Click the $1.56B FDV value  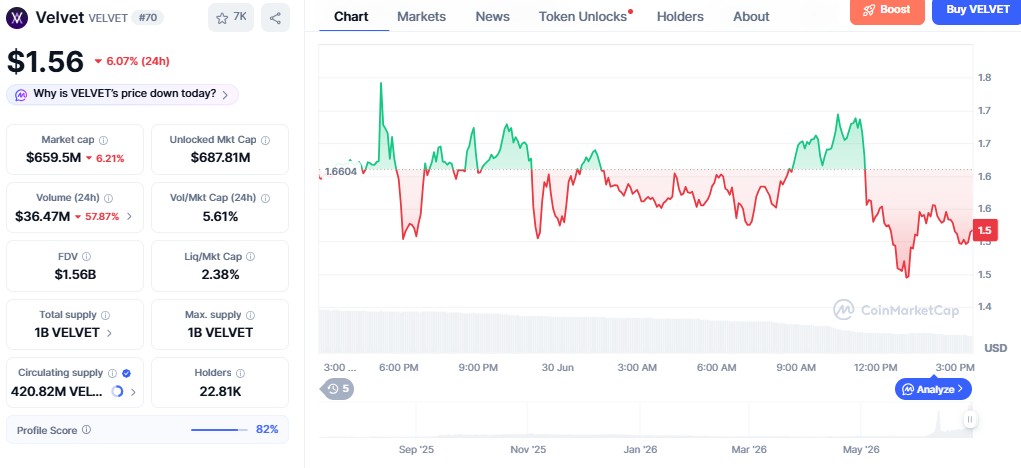75,275
